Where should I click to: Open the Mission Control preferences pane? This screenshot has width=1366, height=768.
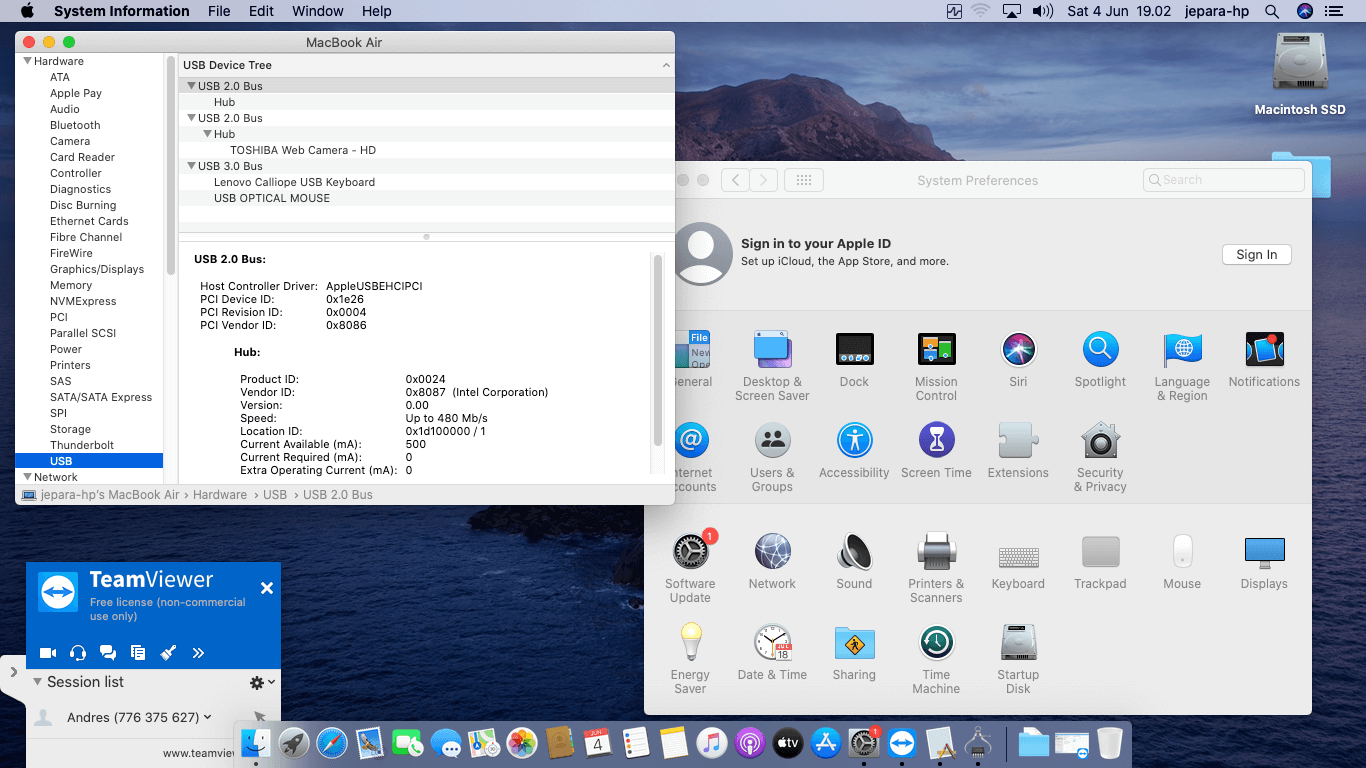tap(936, 351)
